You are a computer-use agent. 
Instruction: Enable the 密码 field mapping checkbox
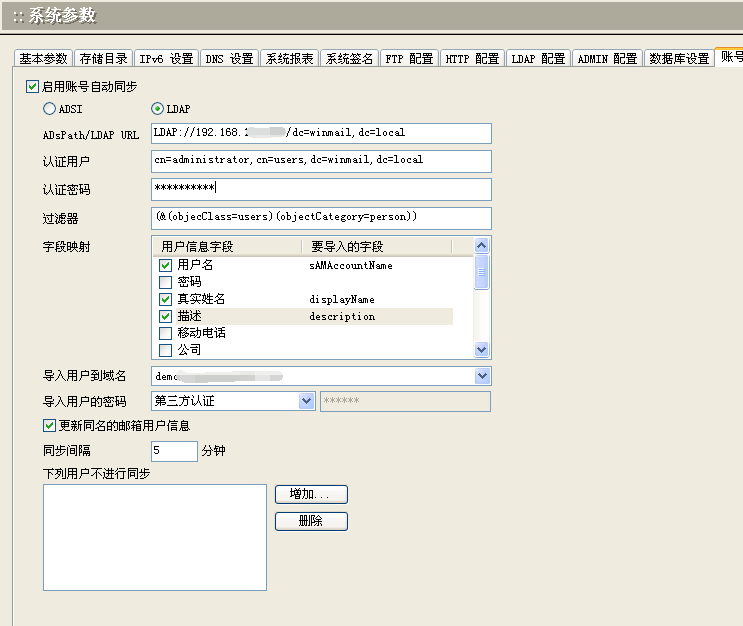click(165, 282)
